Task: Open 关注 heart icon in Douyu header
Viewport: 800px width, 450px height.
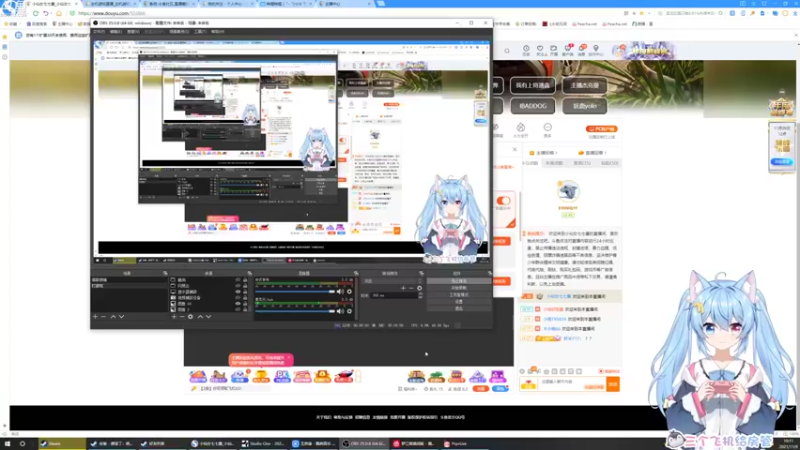Action: [x=540, y=50]
